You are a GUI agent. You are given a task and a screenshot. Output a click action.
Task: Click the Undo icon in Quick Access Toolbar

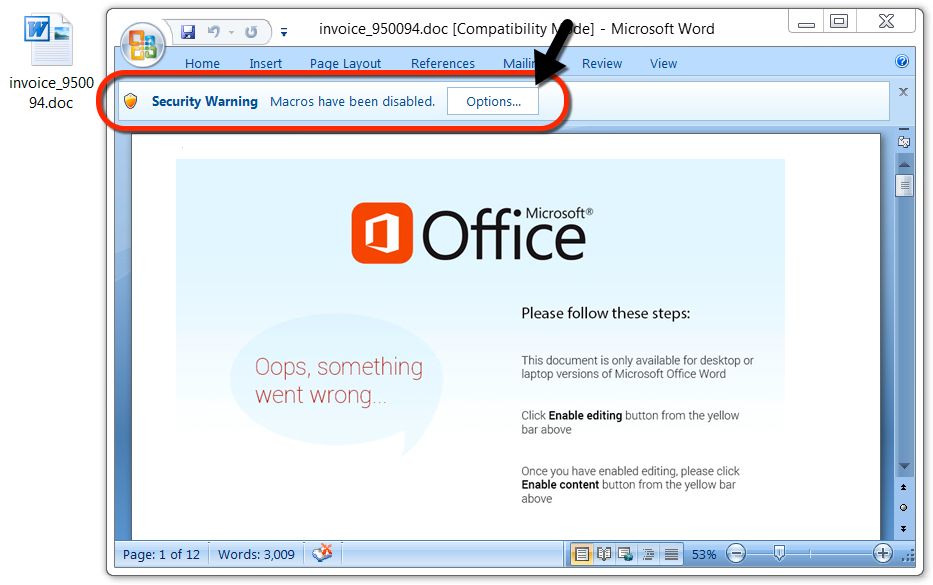click(x=214, y=32)
